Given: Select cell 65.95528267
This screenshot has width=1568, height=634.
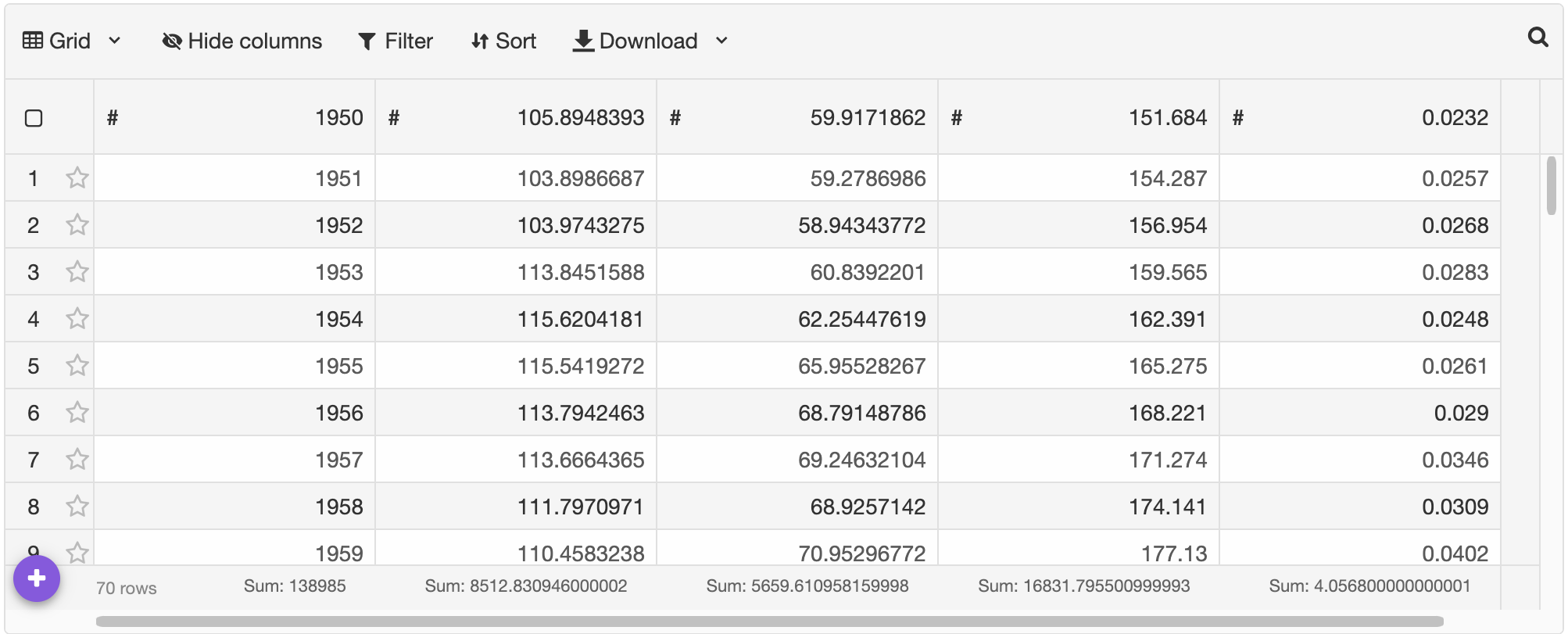Looking at the screenshot, I should tap(797, 366).
